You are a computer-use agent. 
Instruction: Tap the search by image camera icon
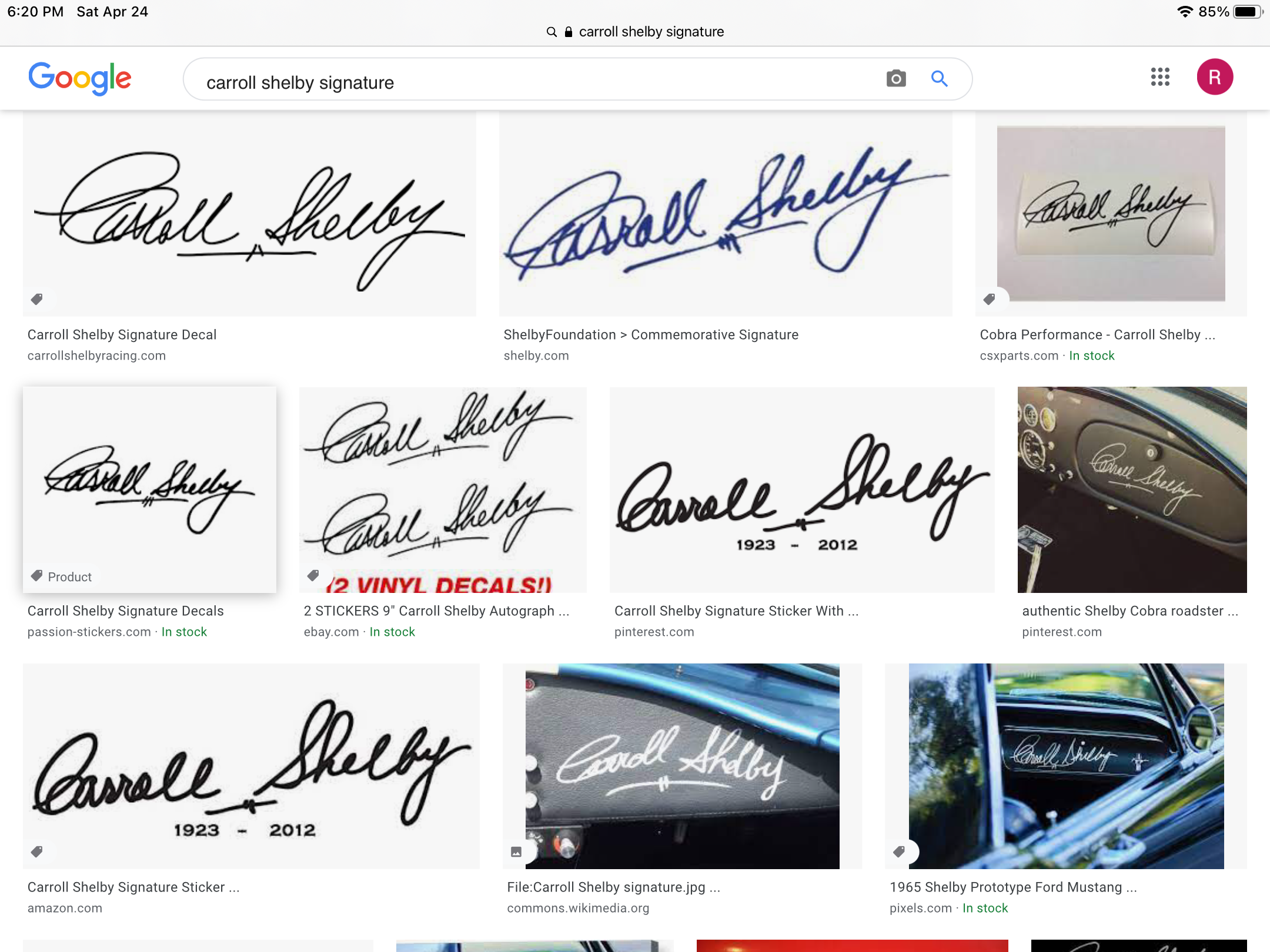[x=895, y=79]
